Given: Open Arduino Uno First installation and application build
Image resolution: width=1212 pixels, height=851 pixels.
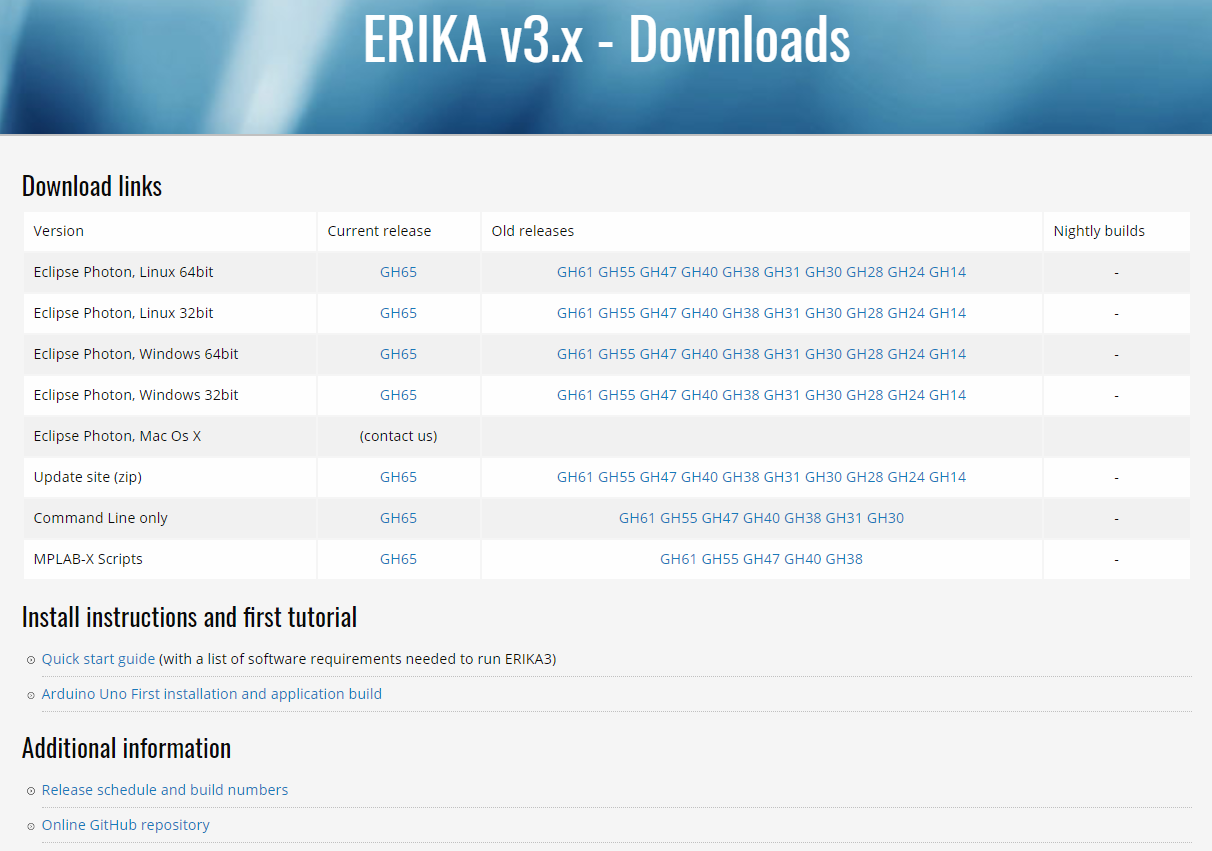Looking at the screenshot, I should click(x=212, y=694).
